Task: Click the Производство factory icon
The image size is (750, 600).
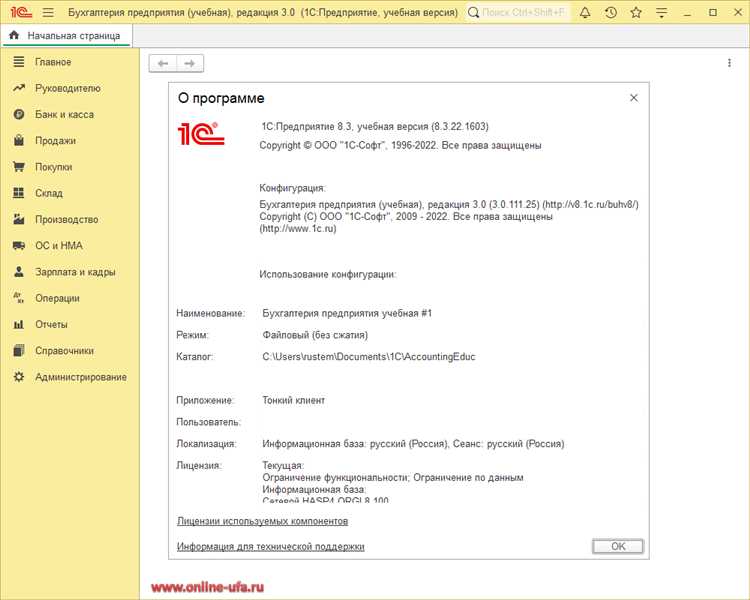Action: (x=19, y=219)
